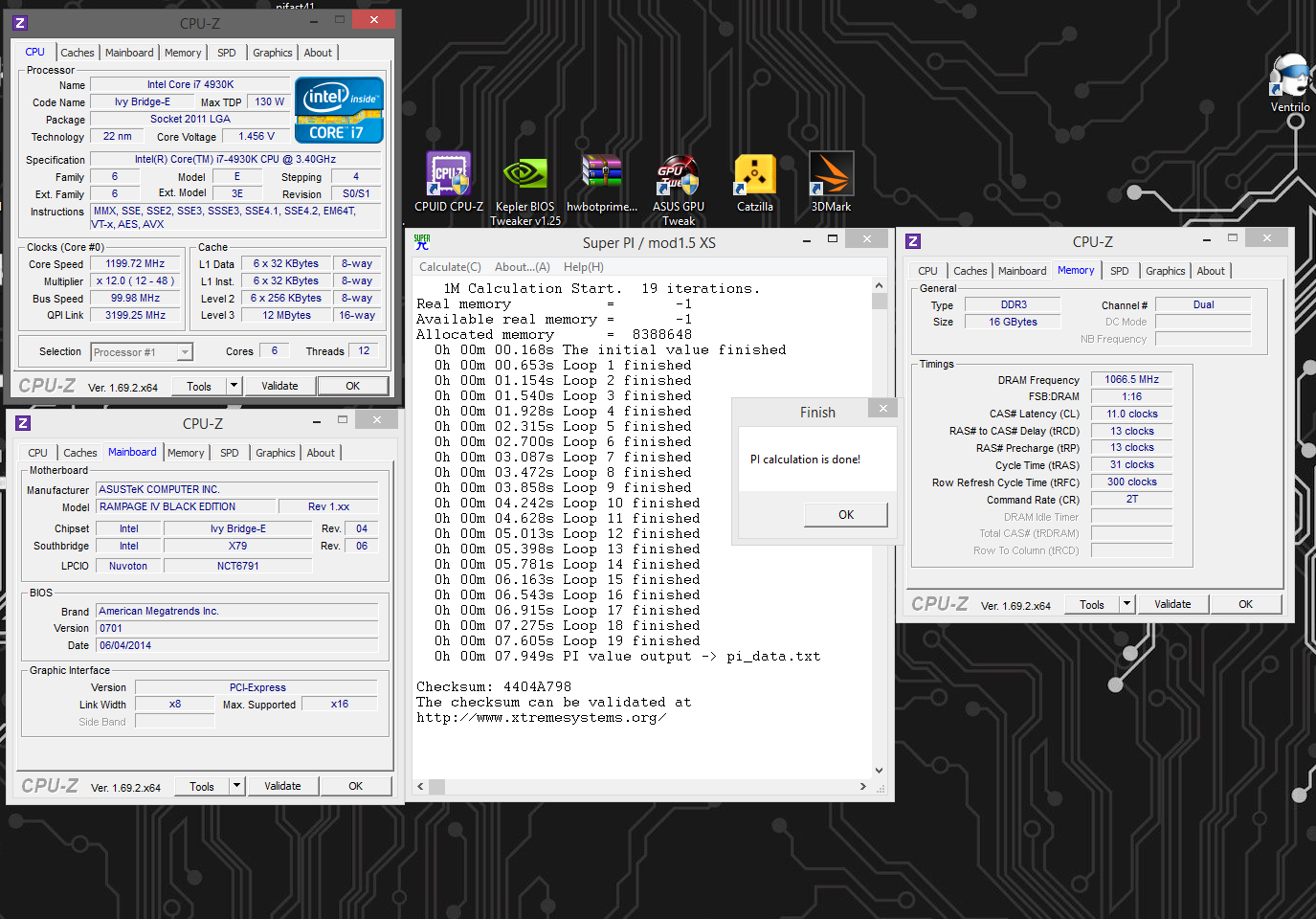Screen dimensions: 1316x919
Task: Click the Core Speed value 1199.72 MHz
Action: pos(135,263)
